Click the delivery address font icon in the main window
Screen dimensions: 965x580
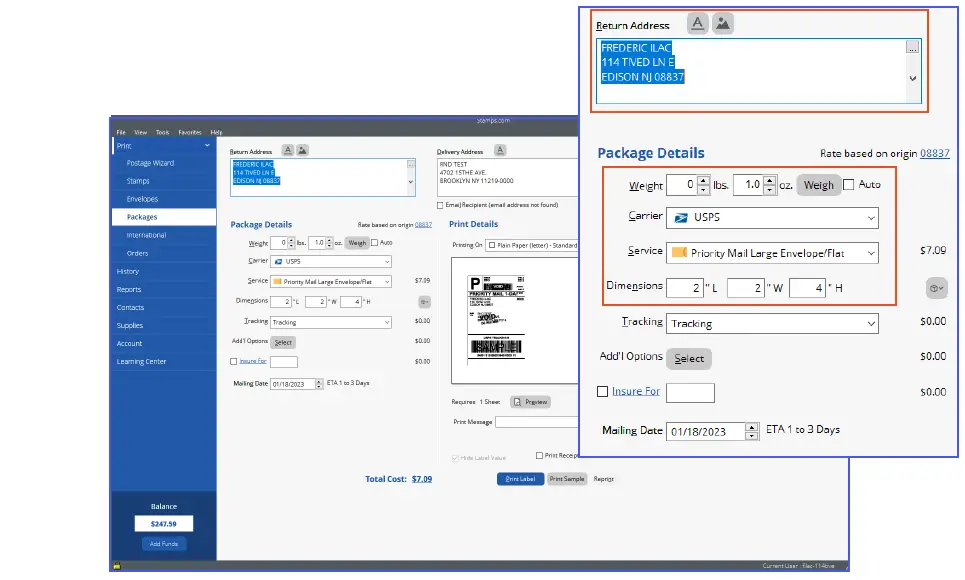coord(500,150)
